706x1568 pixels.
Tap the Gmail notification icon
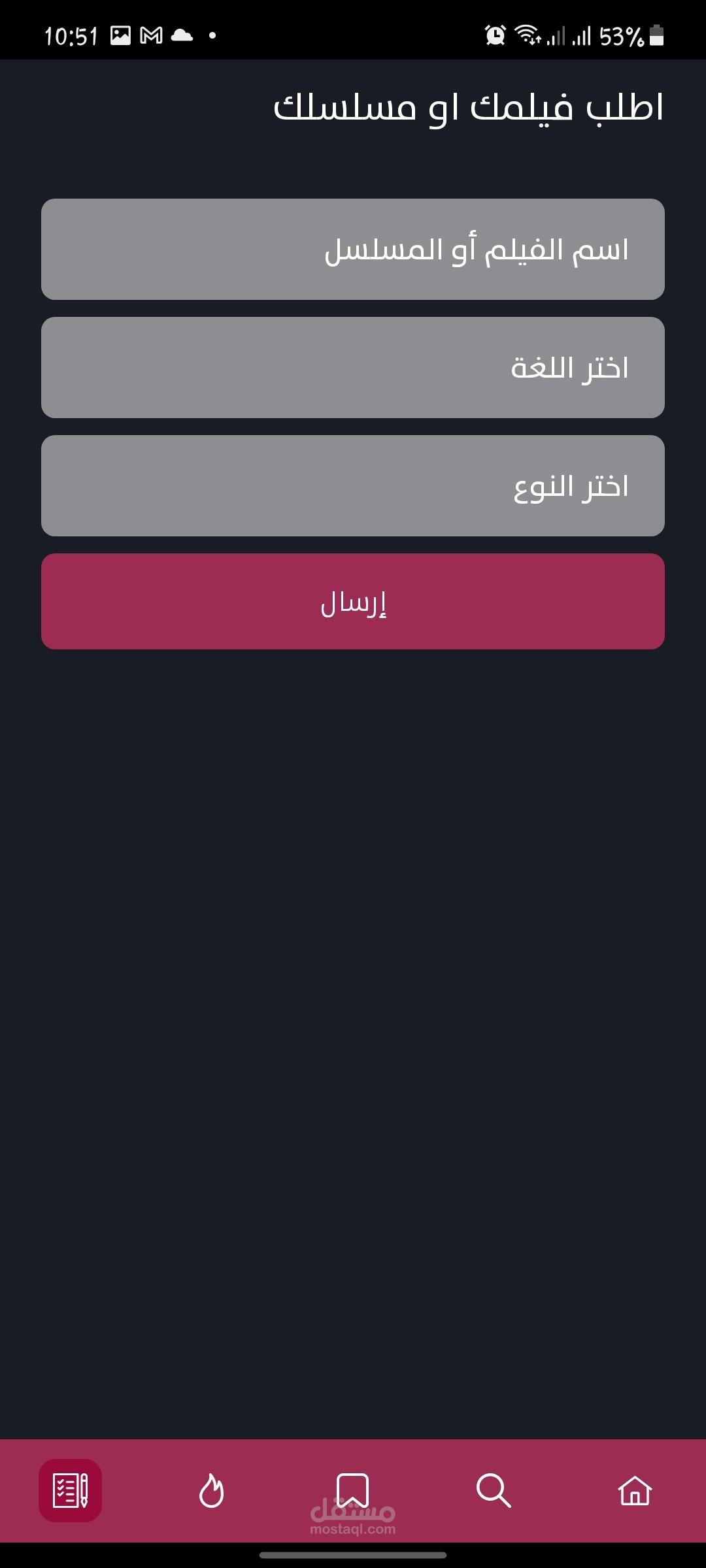coord(152,35)
